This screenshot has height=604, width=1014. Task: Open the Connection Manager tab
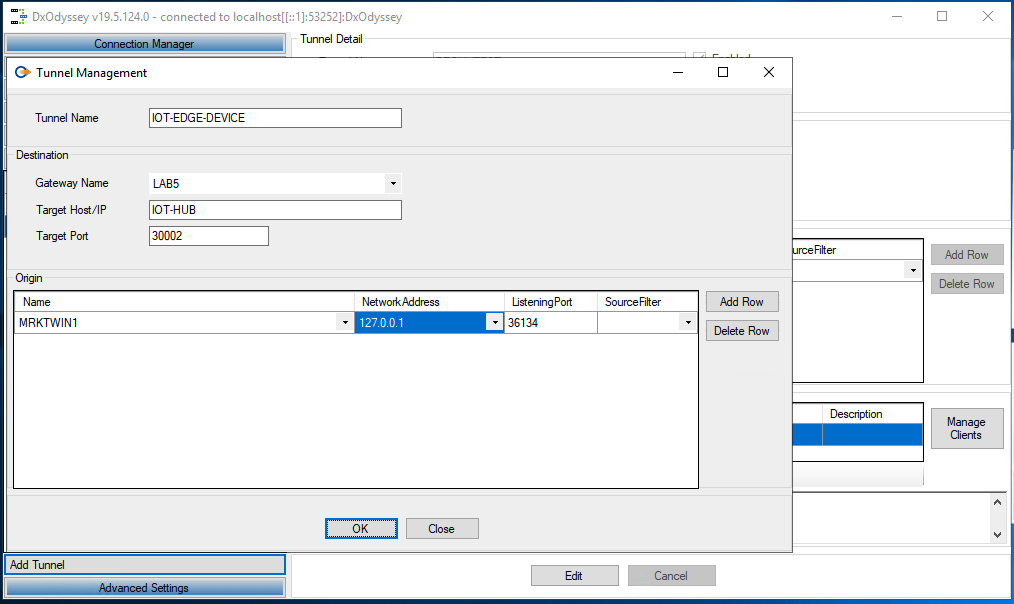pos(144,44)
